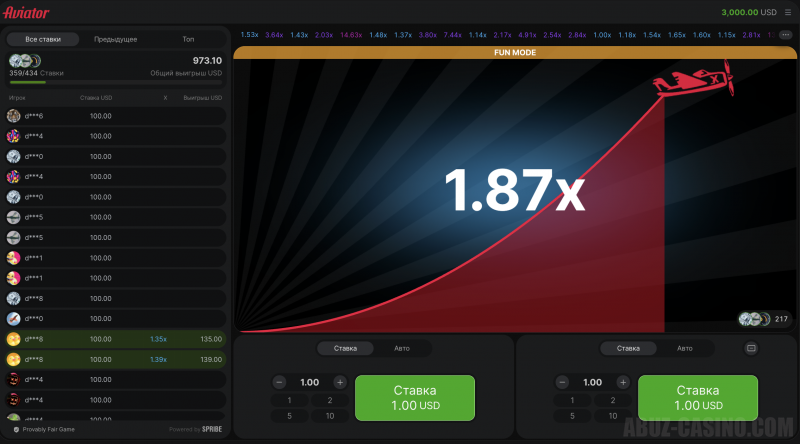The height and width of the screenshot is (444, 800).
Task: Switch right bet panel to Авто mode
Action: point(684,348)
